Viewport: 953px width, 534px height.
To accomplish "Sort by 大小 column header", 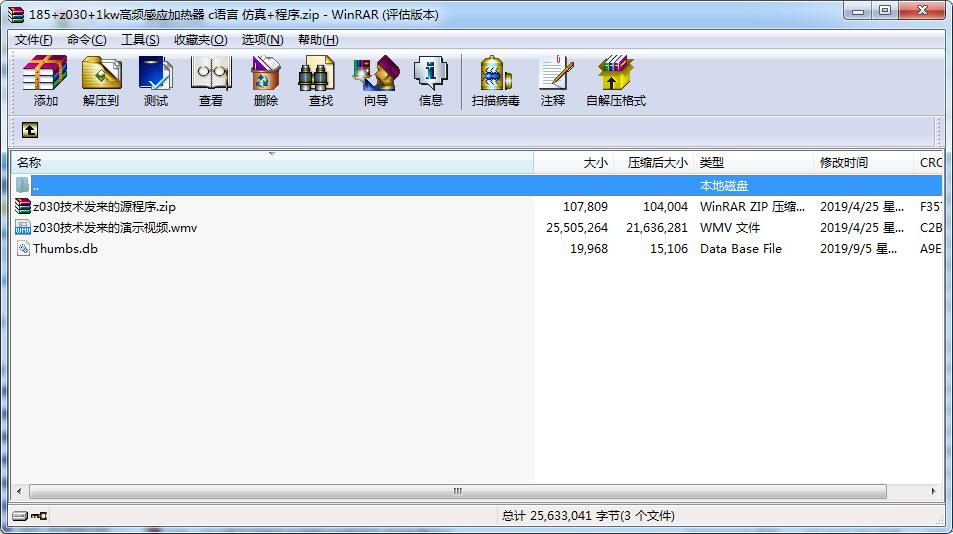I will pyautogui.click(x=573, y=163).
